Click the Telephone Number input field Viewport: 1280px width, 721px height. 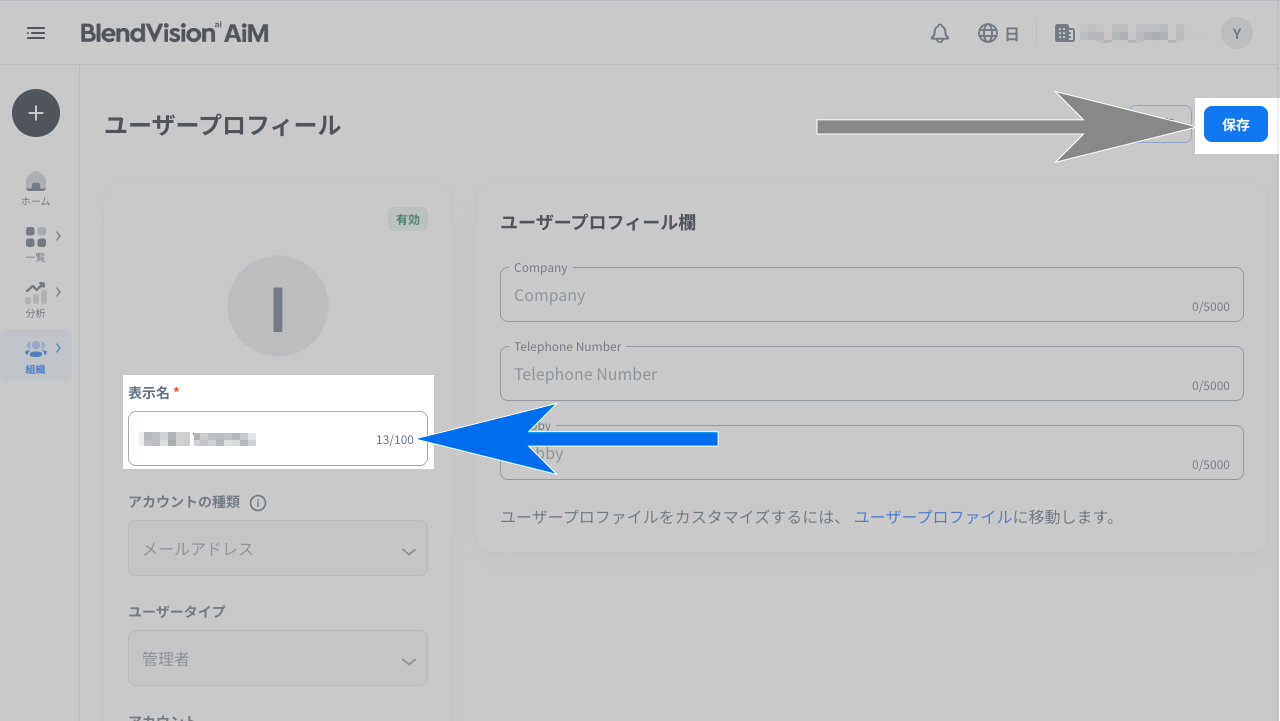click(x=872, y=374)
